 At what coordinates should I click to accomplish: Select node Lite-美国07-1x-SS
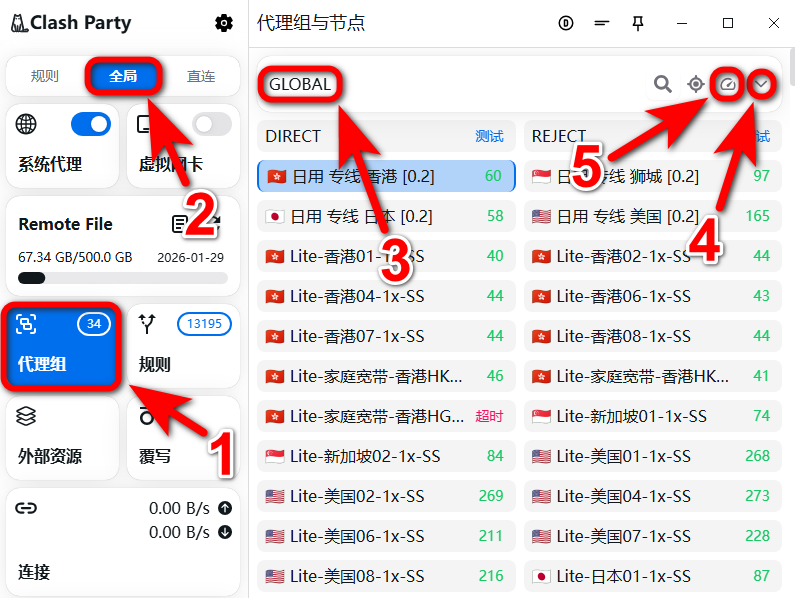point(653,537)
